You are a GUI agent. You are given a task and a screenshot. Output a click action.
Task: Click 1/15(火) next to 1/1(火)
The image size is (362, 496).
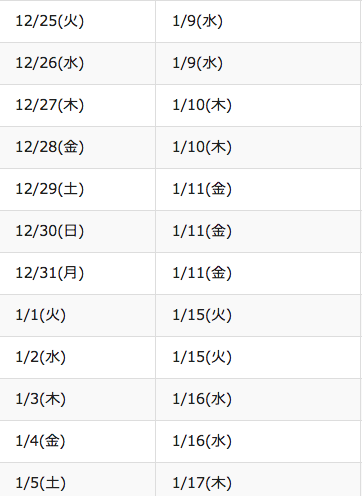(x=258, y=315)
